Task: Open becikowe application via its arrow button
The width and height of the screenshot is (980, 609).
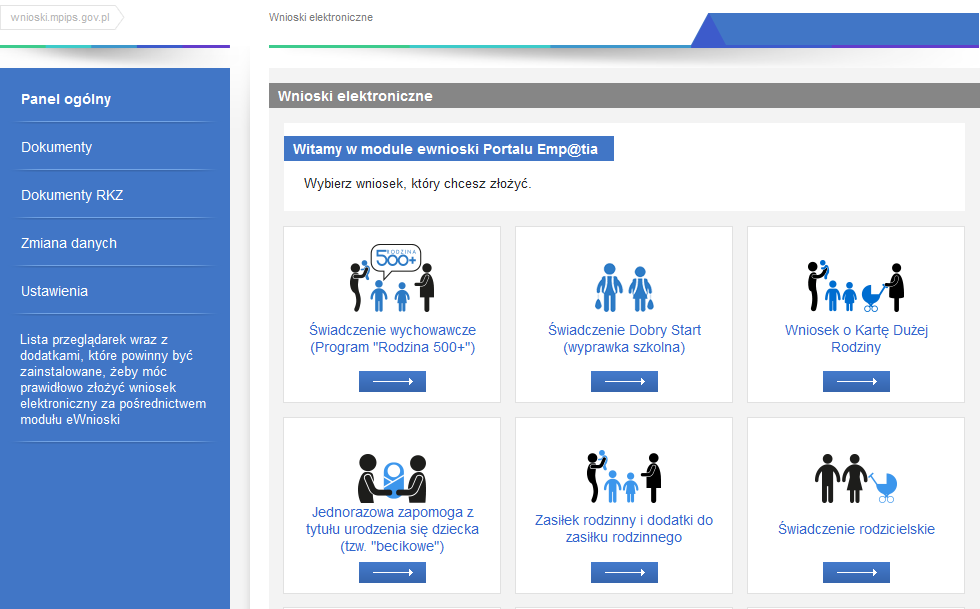Action: coord(392,572)
